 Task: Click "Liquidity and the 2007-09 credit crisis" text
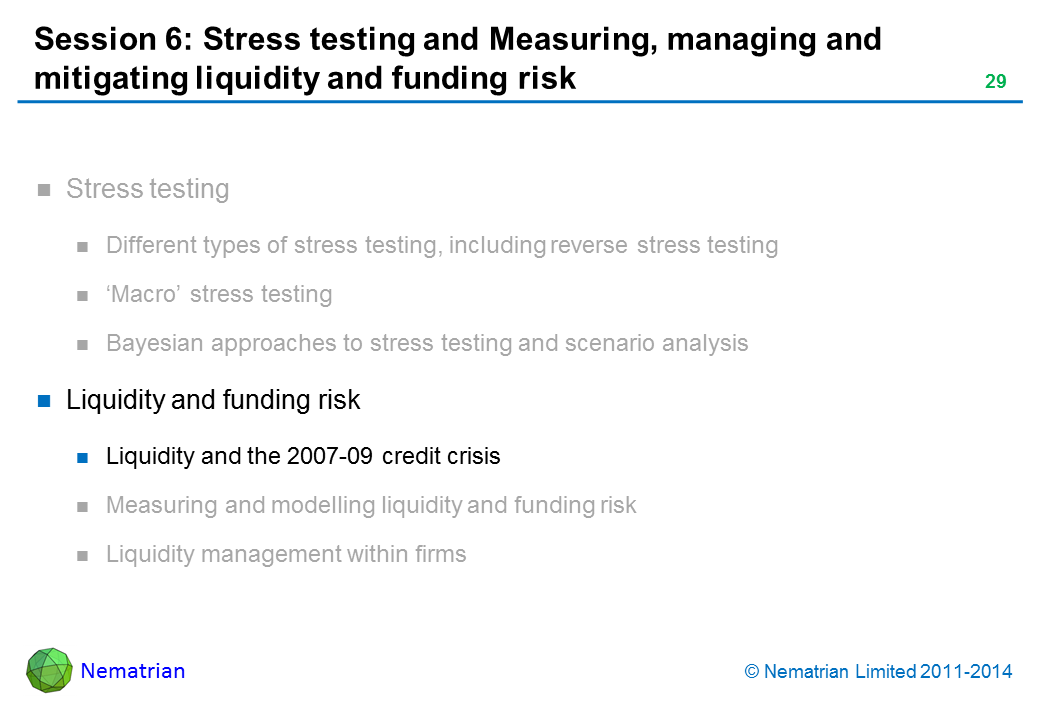(302, 457)
